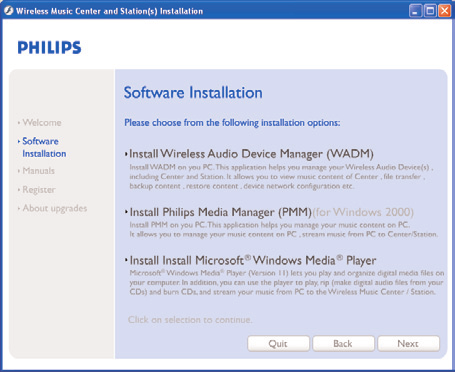The image size is (455, 372).
Task: Click the Philips logo
Action: pos(49,47)
